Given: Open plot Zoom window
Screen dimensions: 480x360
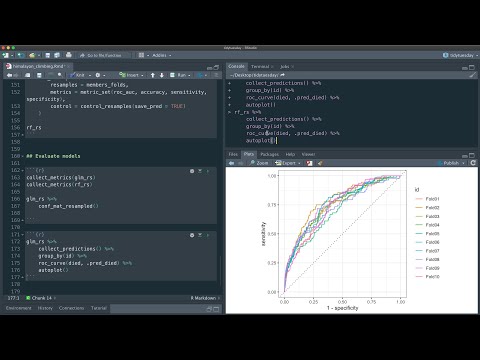Looking at the screenshot, I should tap(259, 163).
